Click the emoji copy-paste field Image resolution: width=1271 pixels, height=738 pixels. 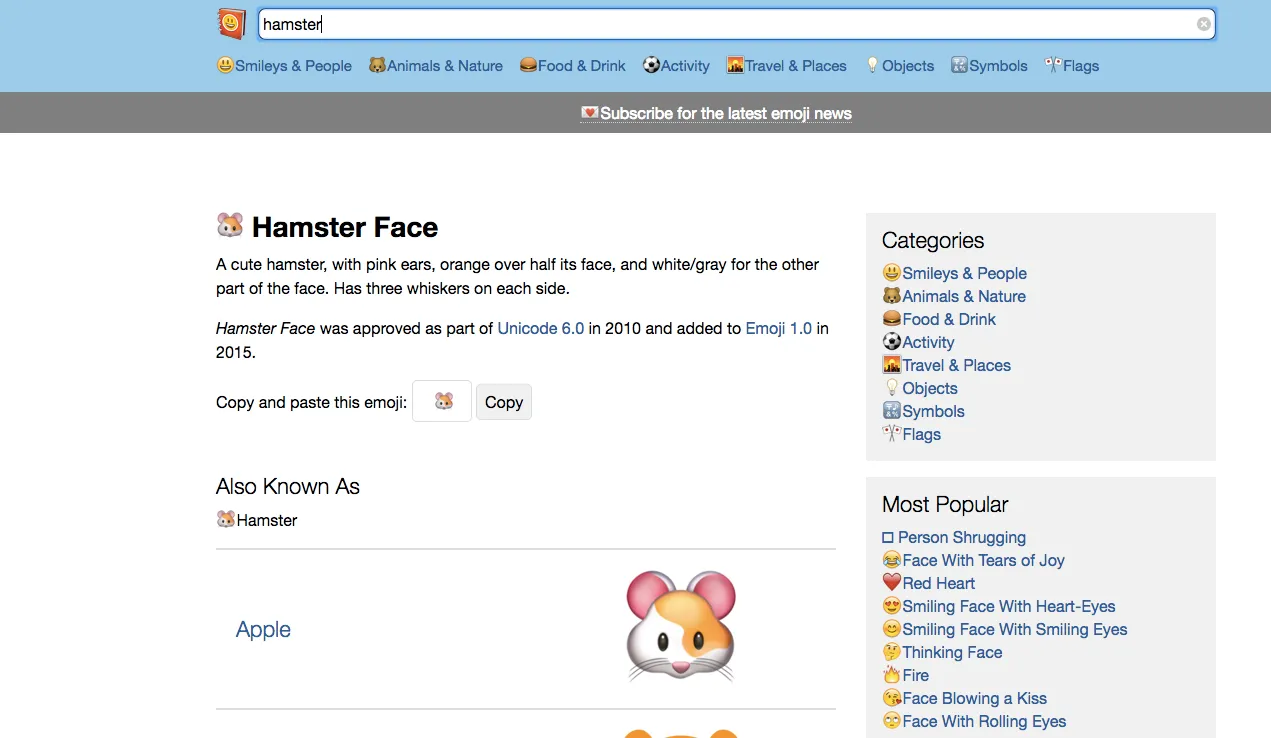pyautogui.click(x=442, y=402)
